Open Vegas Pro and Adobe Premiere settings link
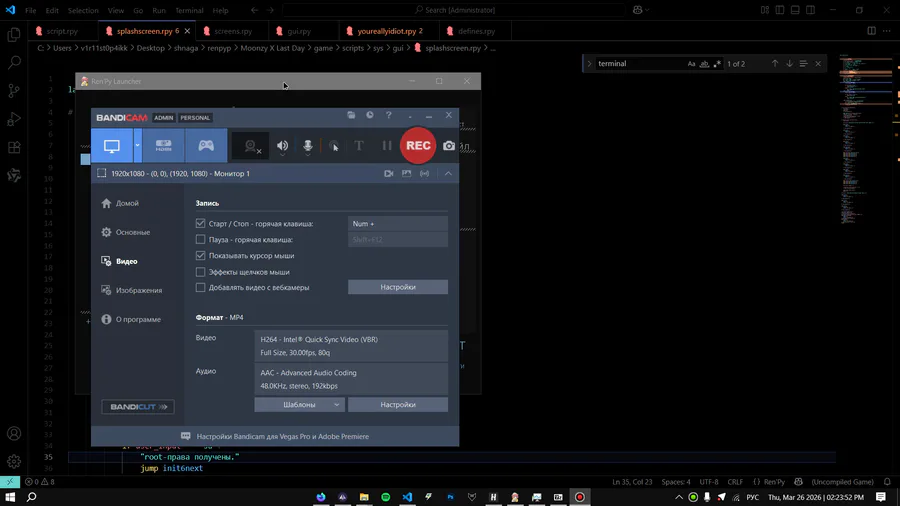The image size is (900, 506). point(283,437)
